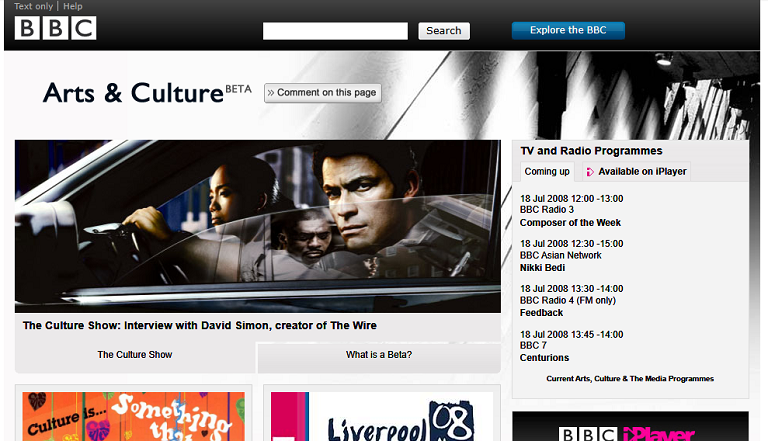This screenshot has height=441, width=768.
Task: Switch to Available on iPlayer tab
Action: pos(637,172)
